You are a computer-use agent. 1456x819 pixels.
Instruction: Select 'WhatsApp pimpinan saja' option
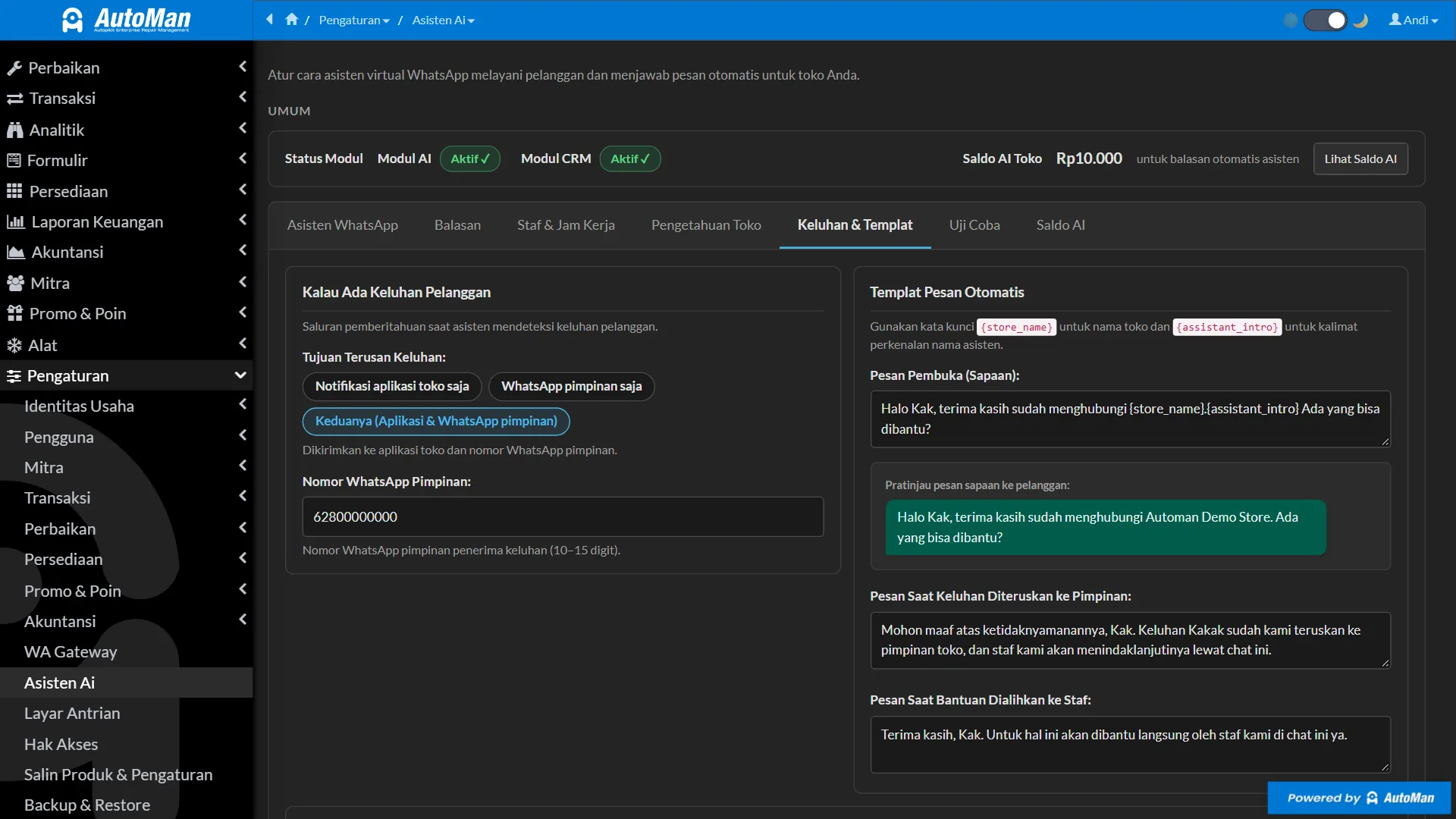(571, 386)
